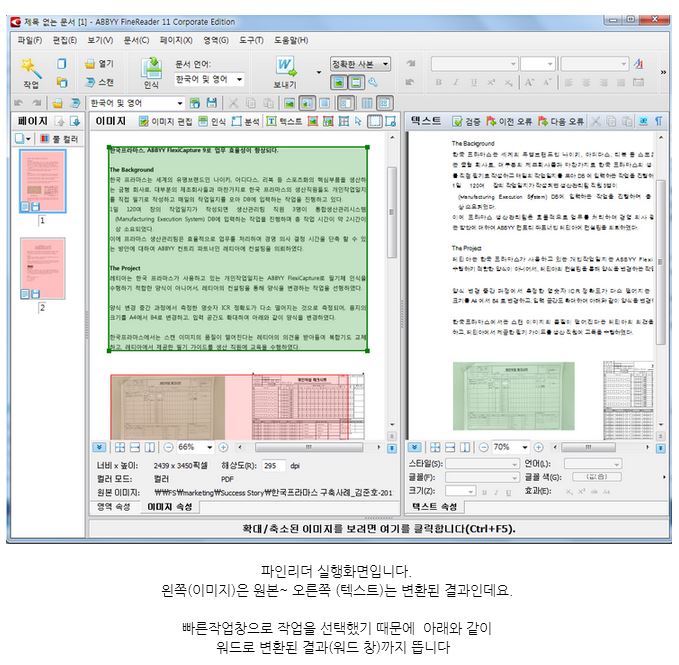Click the 인식 tool in image panel
Screen dimensions: 679x665
click(x=212, y=122)
